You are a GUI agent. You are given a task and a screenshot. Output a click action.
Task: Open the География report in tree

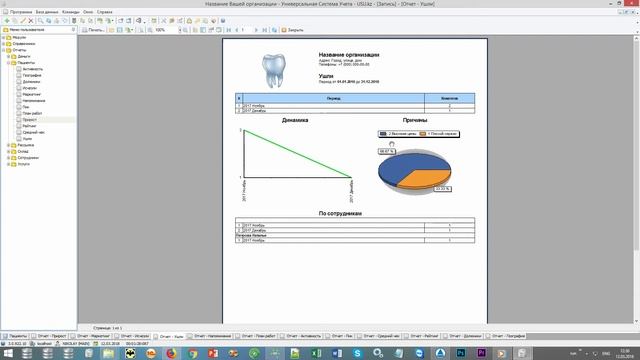pos(32,76)
